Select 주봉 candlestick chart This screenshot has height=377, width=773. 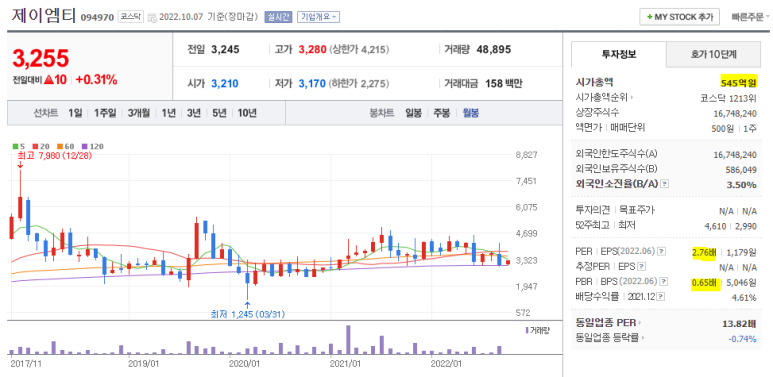pyautogui.click(x=441, y=113)
